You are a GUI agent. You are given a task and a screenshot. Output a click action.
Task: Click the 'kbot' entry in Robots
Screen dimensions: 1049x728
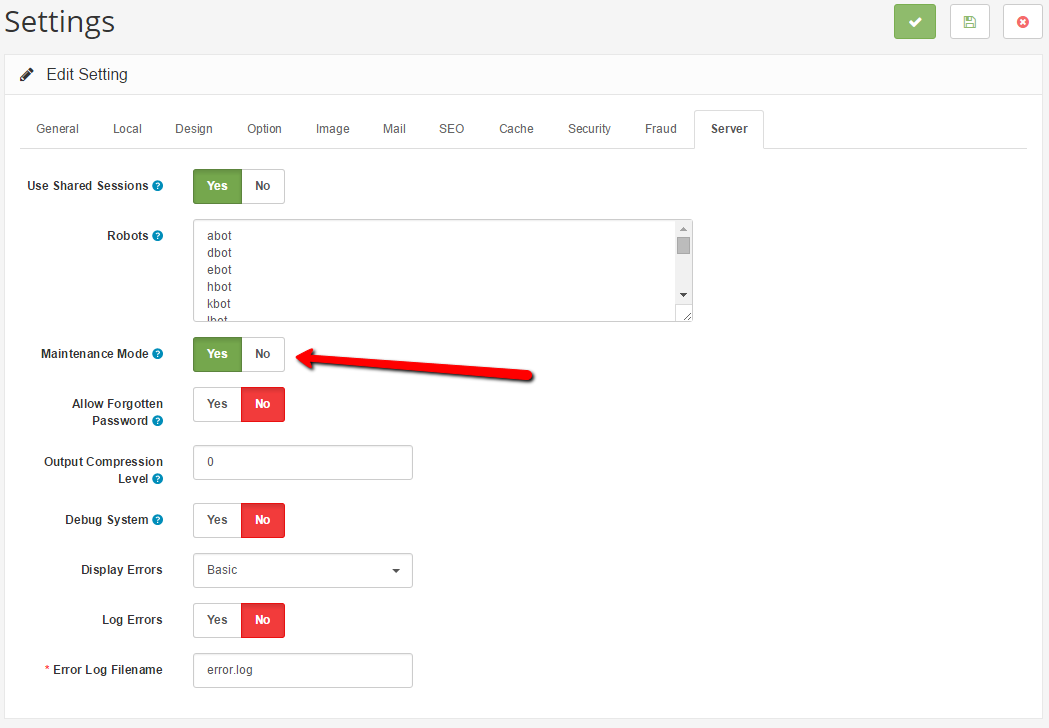pos(219,304)
